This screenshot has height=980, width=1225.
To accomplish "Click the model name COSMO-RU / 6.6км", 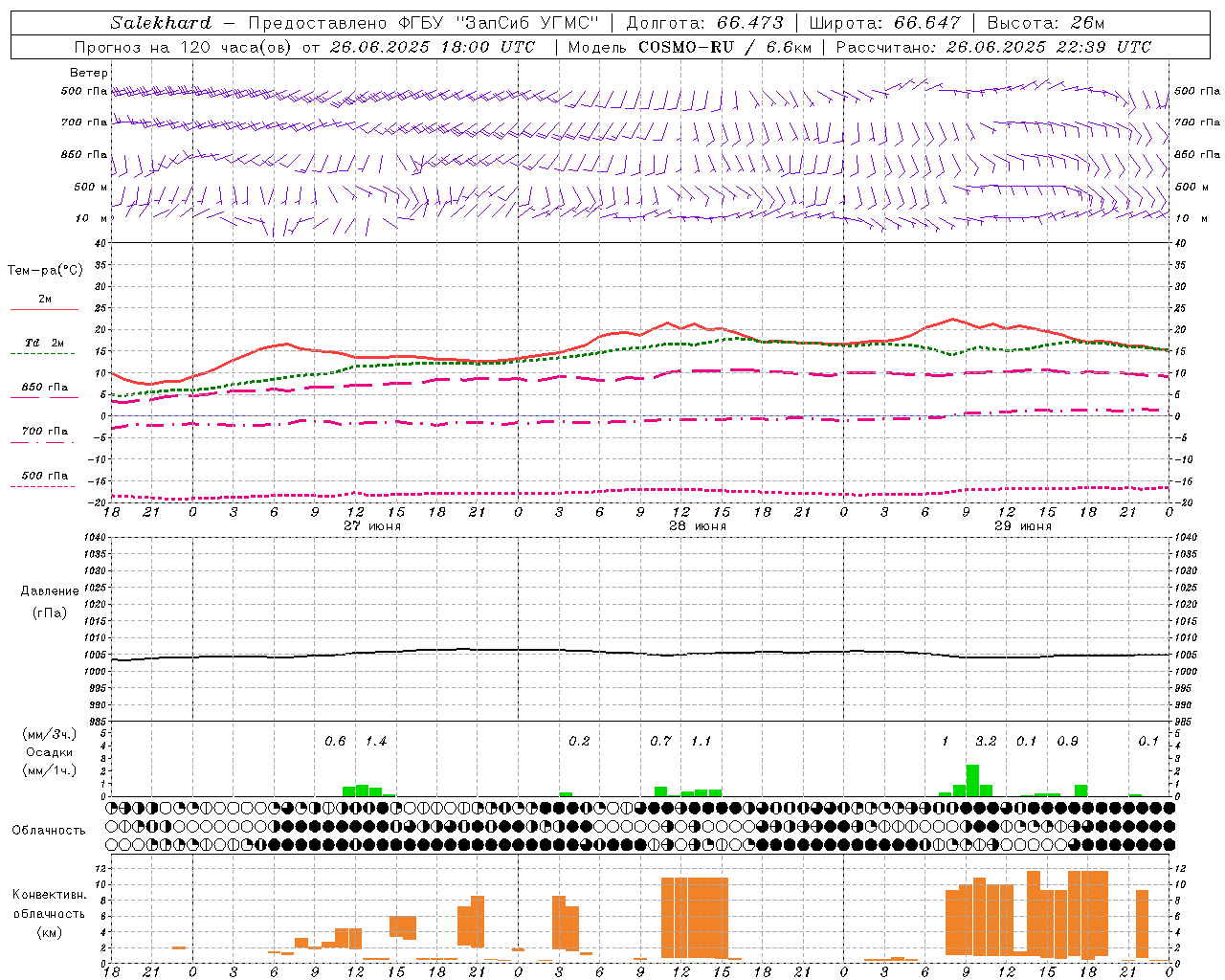I will click(725, 47).
